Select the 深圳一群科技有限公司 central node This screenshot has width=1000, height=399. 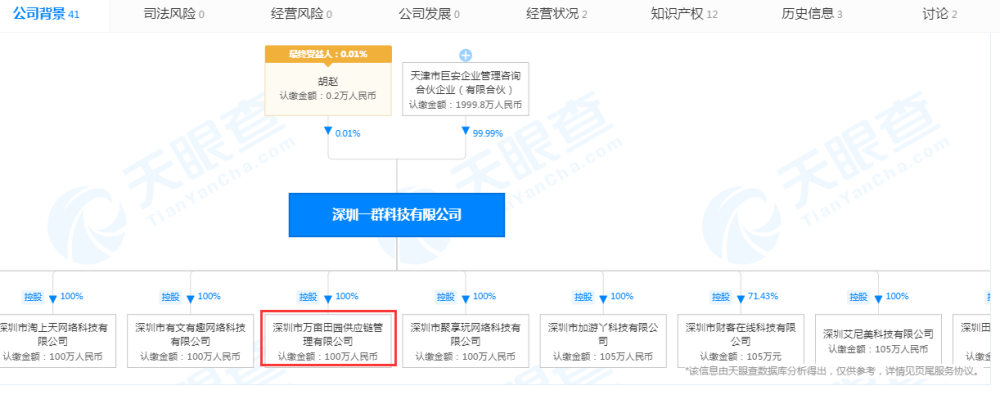pos(397,215)
